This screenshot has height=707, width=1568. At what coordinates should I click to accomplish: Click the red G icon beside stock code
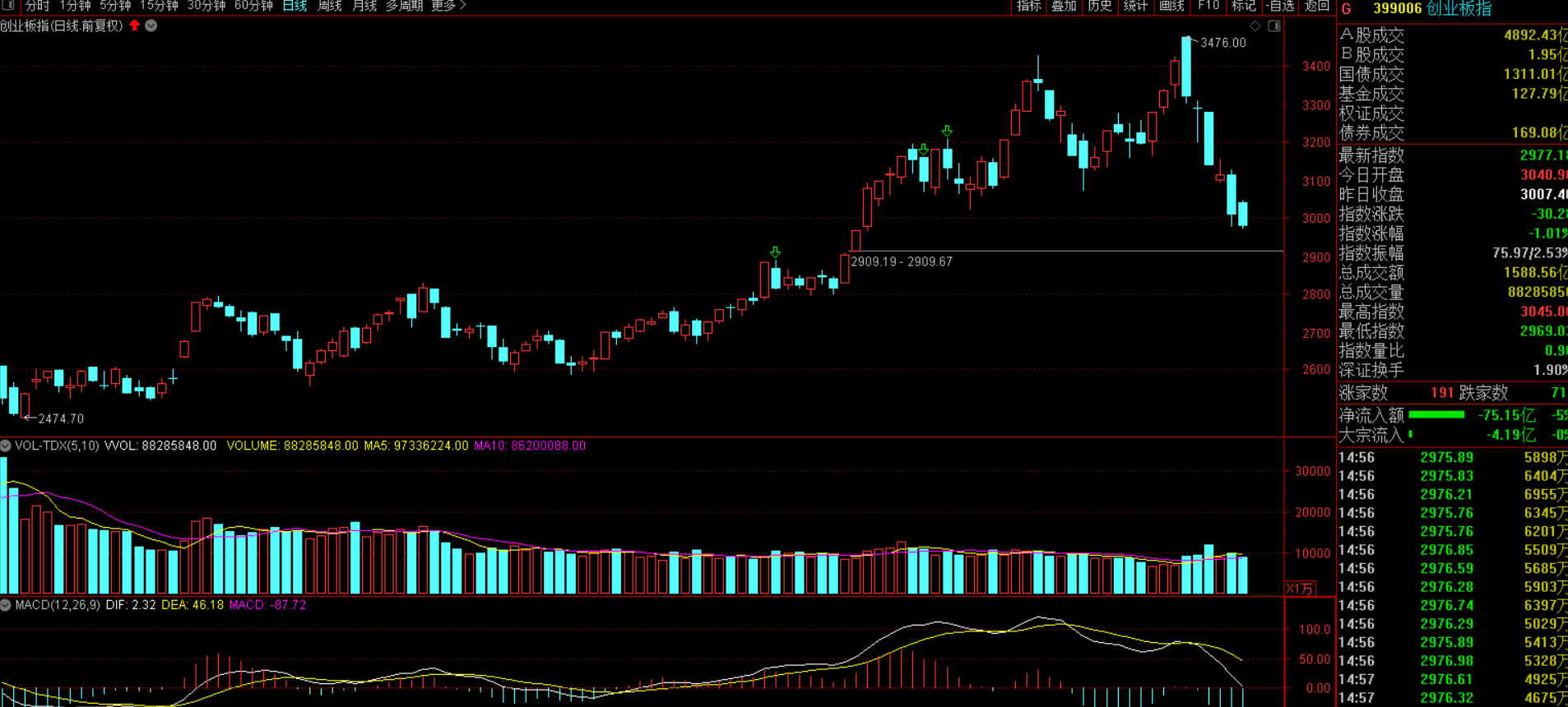tap(1347, 9)
